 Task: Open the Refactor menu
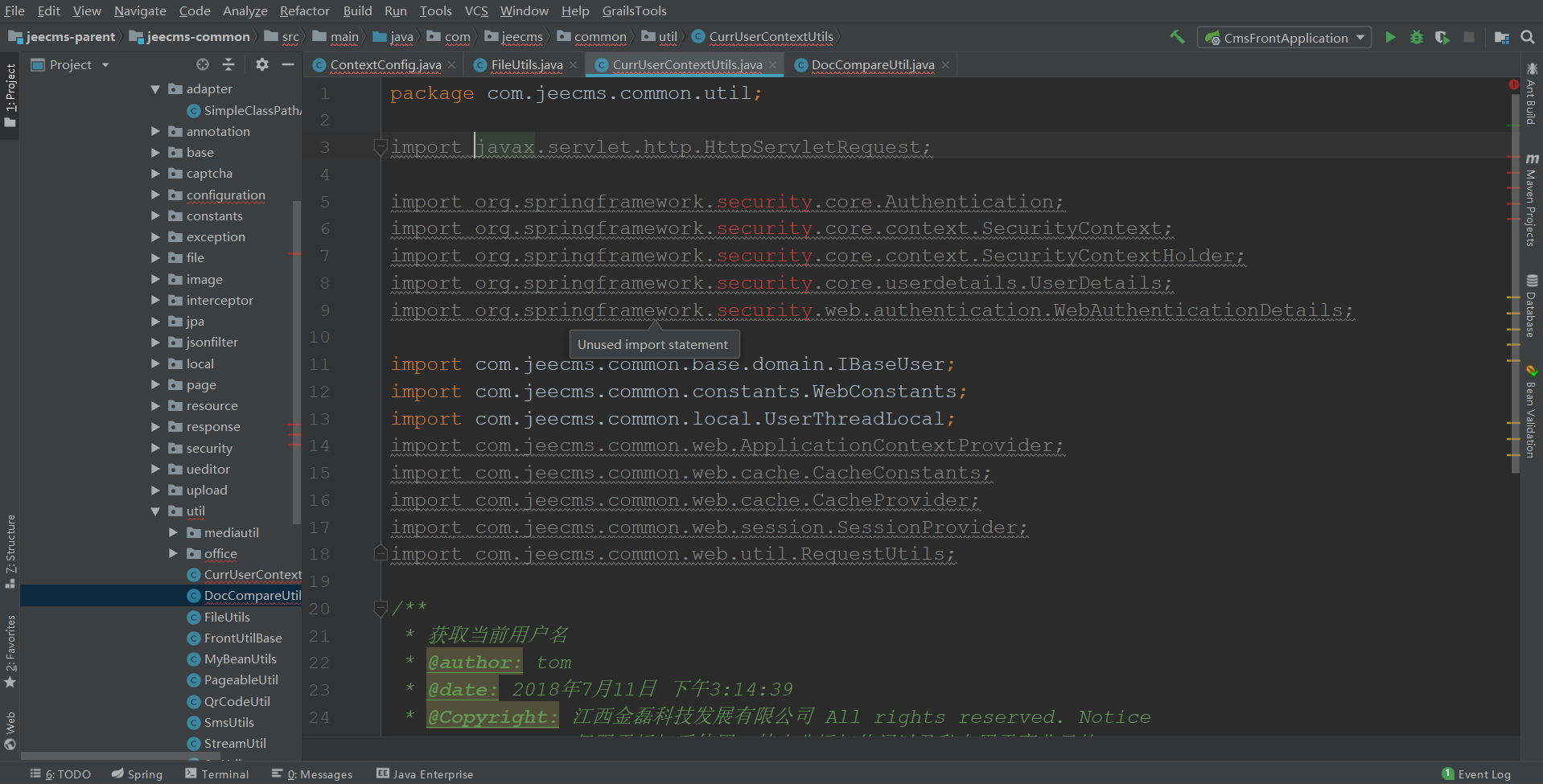(304, 10)
